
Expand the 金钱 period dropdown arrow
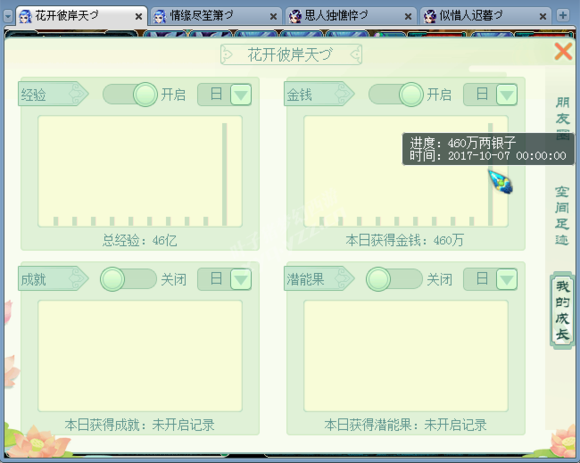coord(506,95)
